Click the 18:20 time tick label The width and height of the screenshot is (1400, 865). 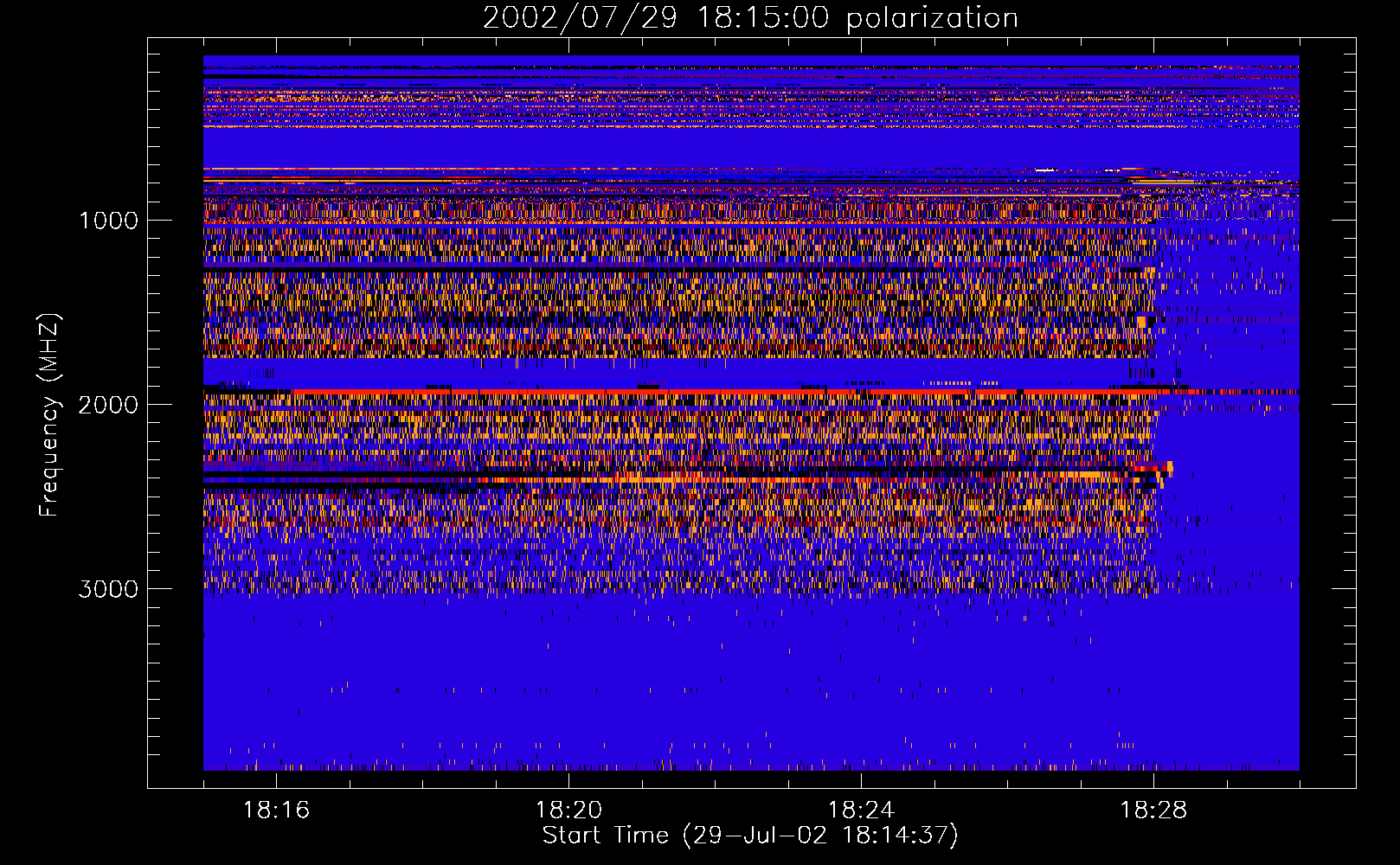(568, 811)
